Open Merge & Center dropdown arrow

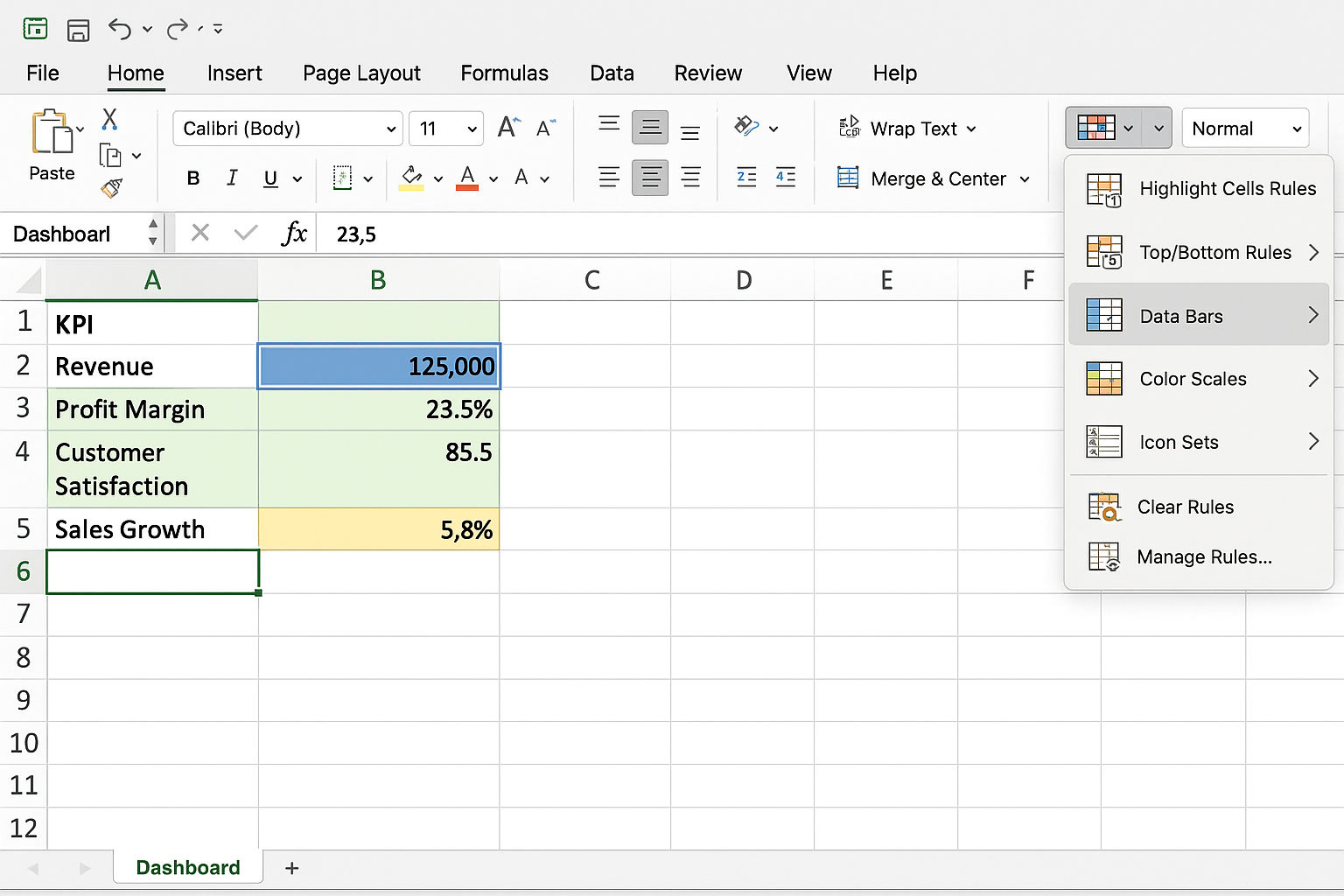(1025, 179)
